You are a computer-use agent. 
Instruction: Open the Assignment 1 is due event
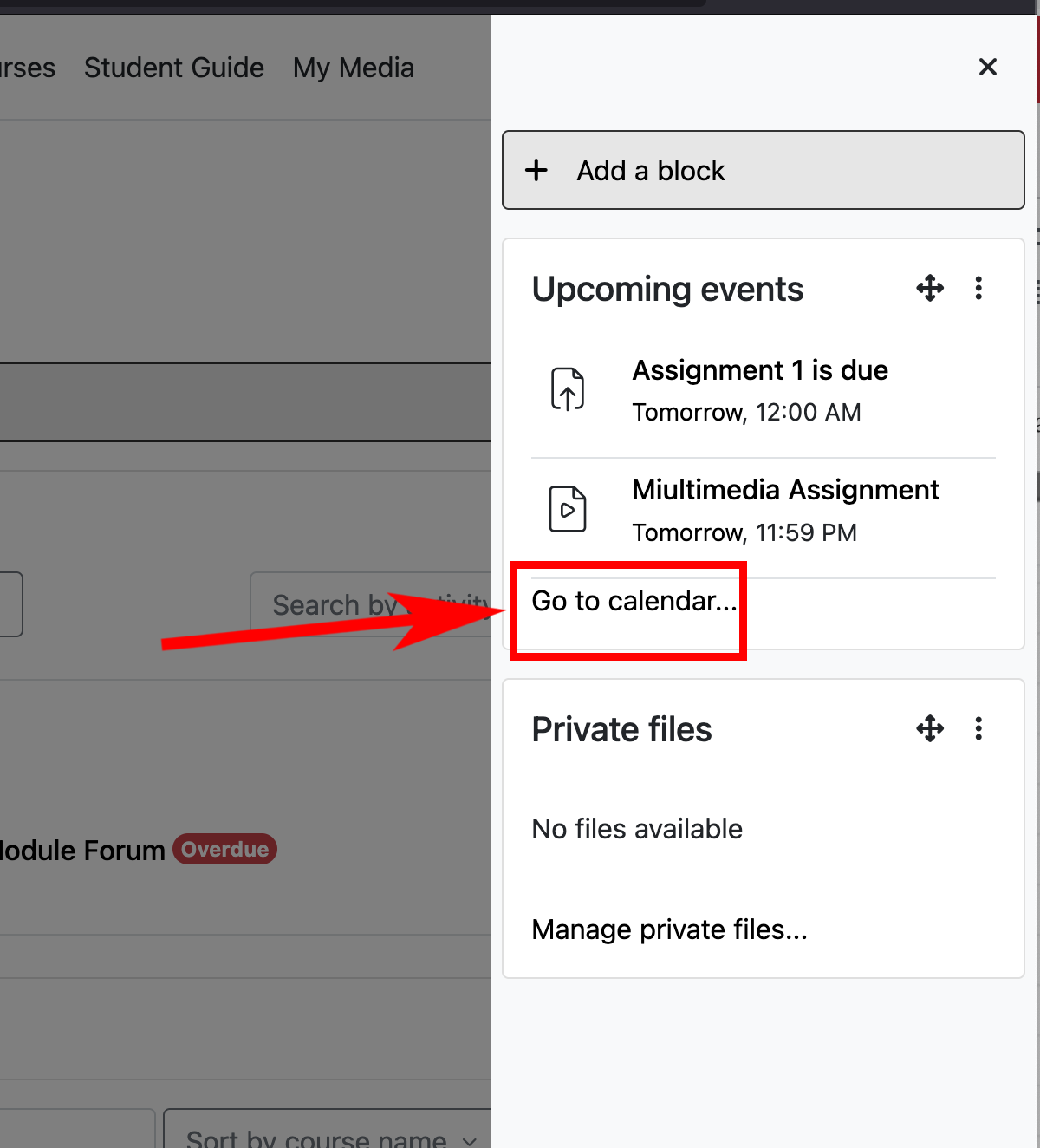(x=759, y=370)
